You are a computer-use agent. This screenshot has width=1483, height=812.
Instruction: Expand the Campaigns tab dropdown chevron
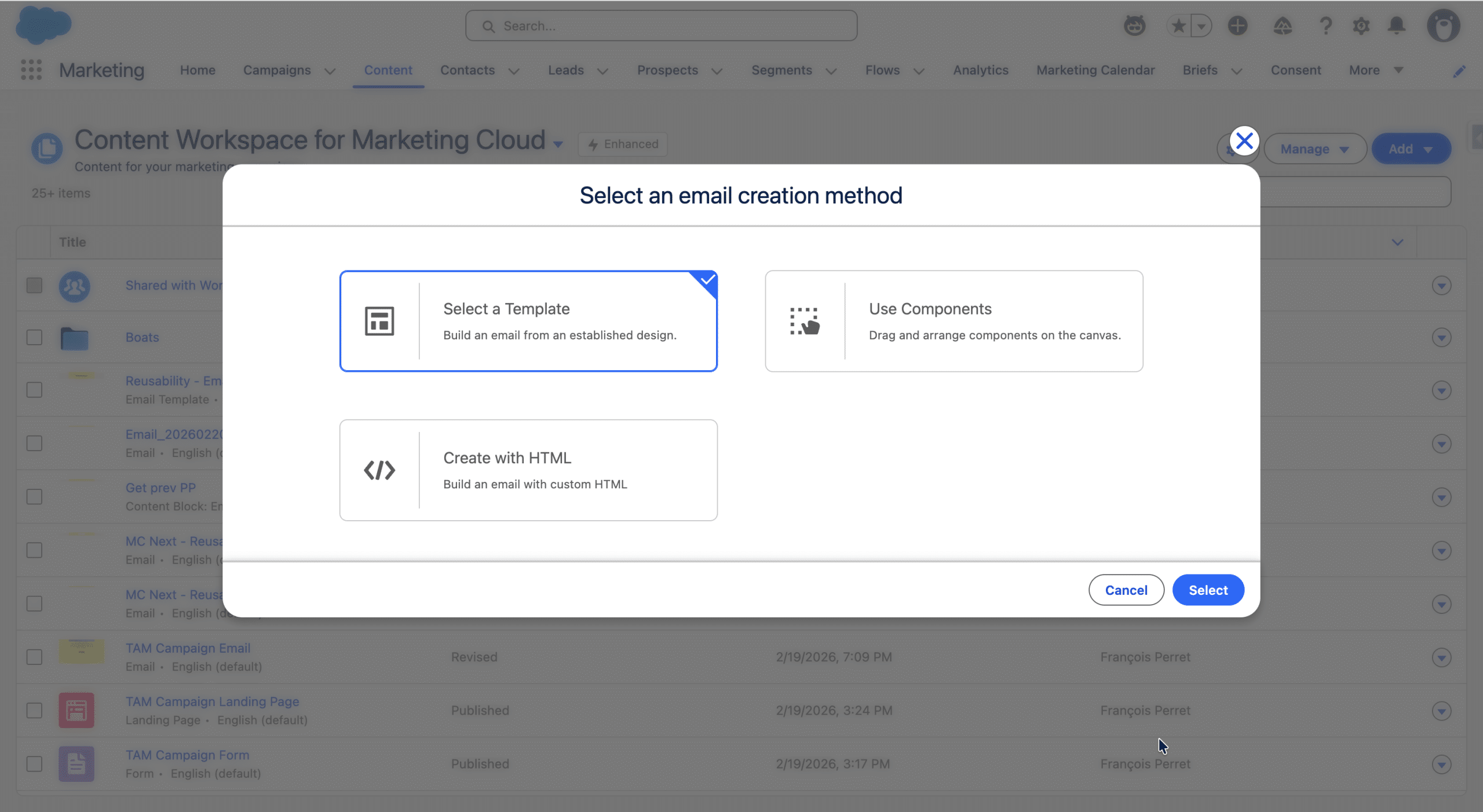pyautogui.click(x=330, y=71)
